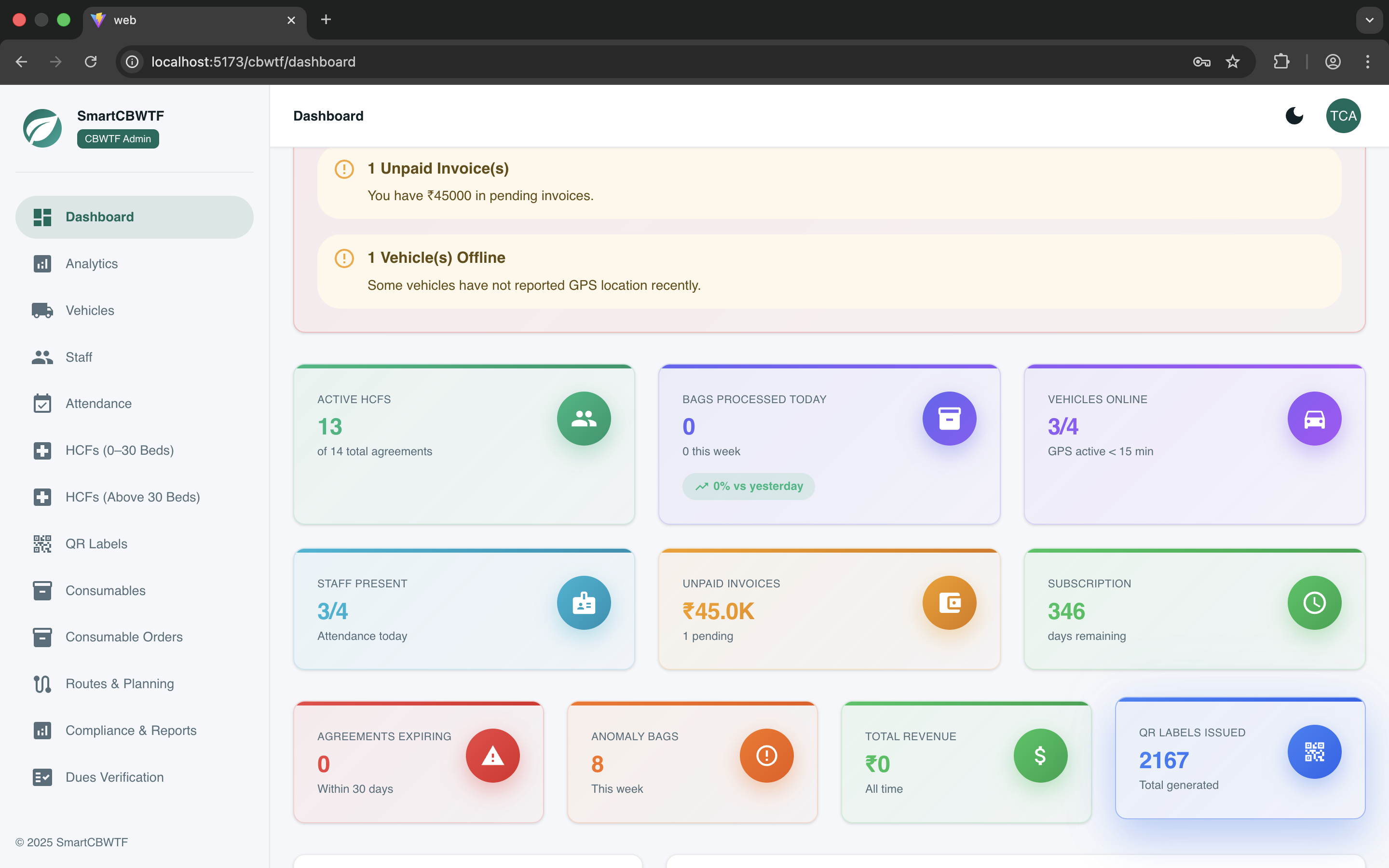
Task: Select the Staff people icon
Action: (42, 356)
